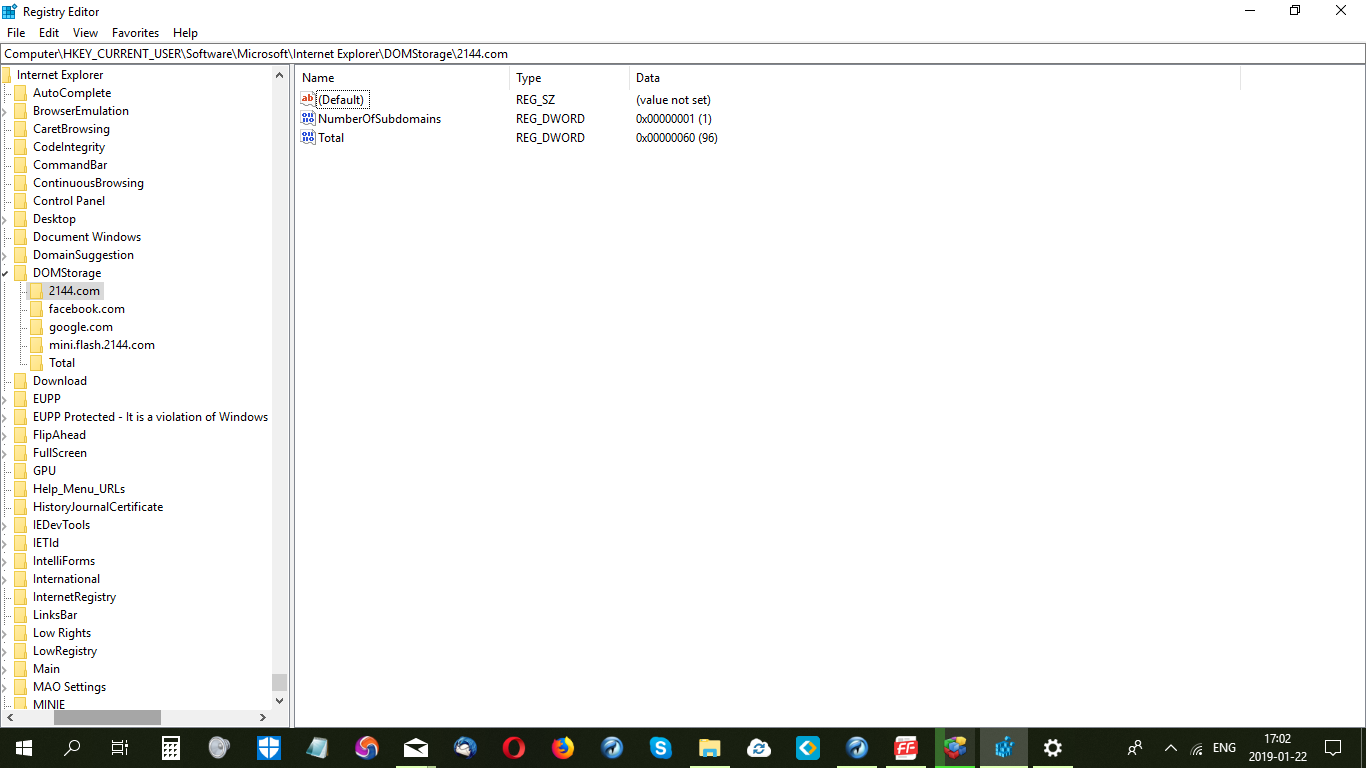This screenshot has width=1366, height=768.
Task: Select the Total key under DOMStorage
Action: click(62, 363)
